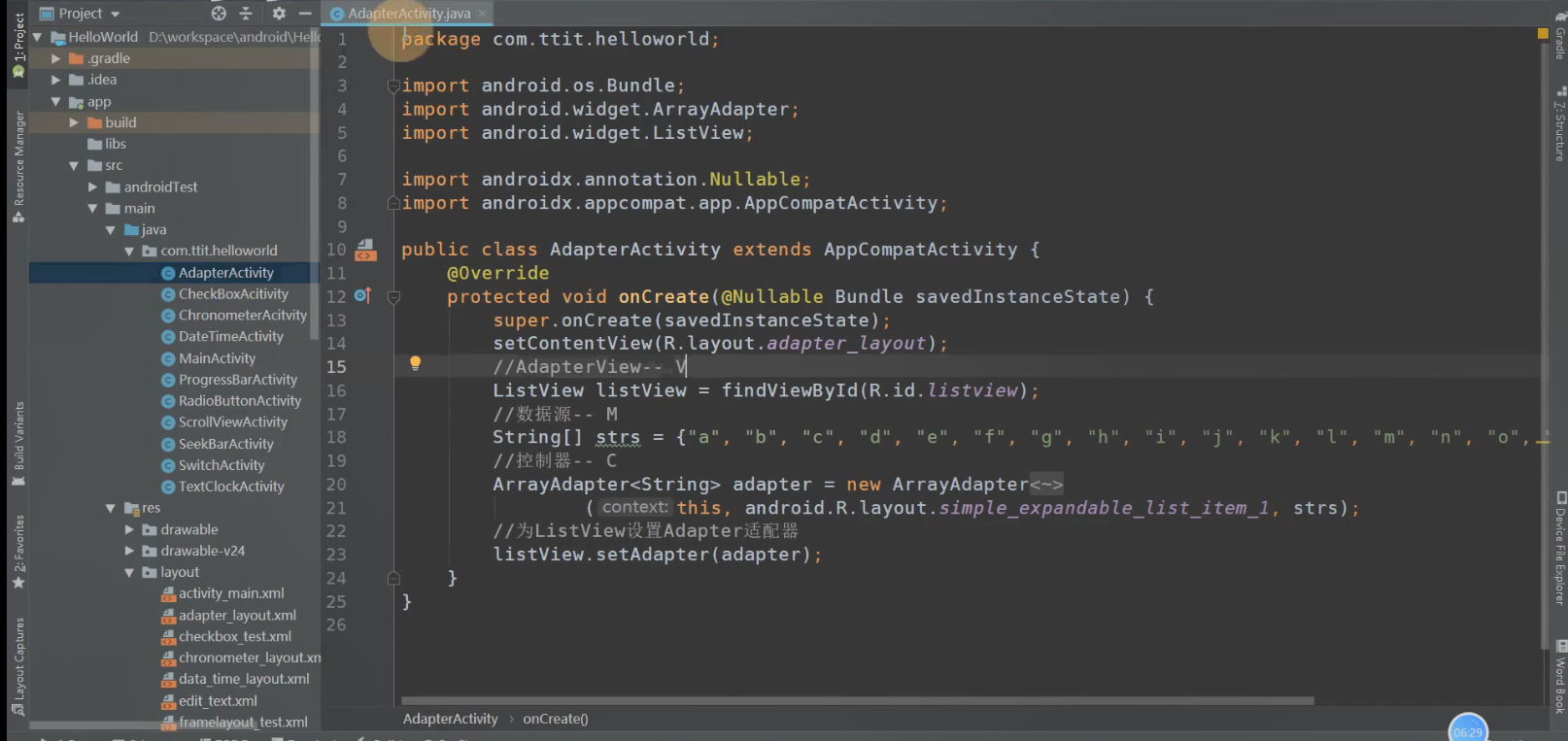Open the Layout Captures tool window
This screenshot has width=1568, height=741.
(x=17, y=666)
